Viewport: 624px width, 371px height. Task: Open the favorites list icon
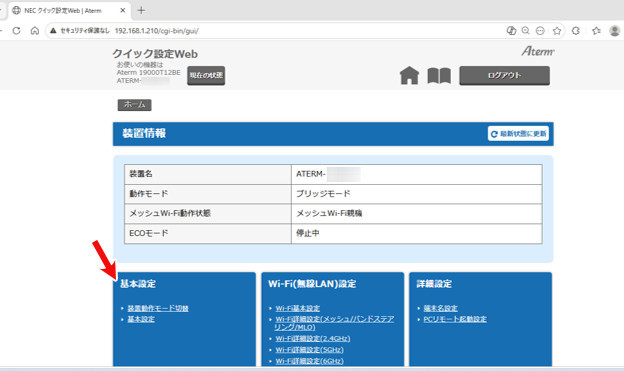[x=596, y=31]
